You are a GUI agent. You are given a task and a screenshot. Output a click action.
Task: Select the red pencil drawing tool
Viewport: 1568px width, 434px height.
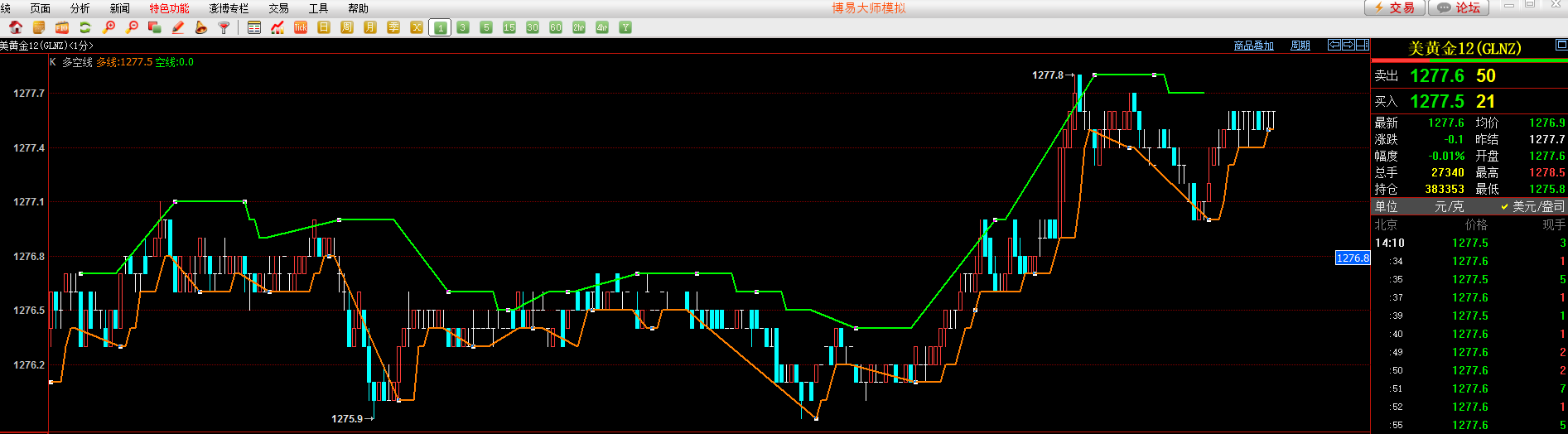click(177, 27)
